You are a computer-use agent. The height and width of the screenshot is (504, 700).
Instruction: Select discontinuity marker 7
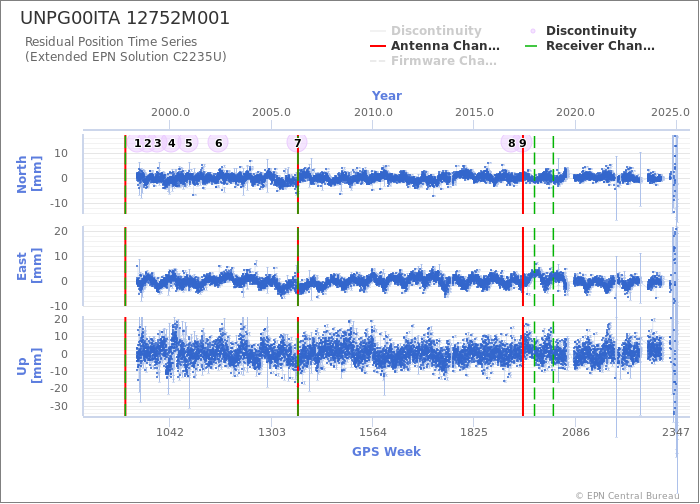(x=297, y=143)
